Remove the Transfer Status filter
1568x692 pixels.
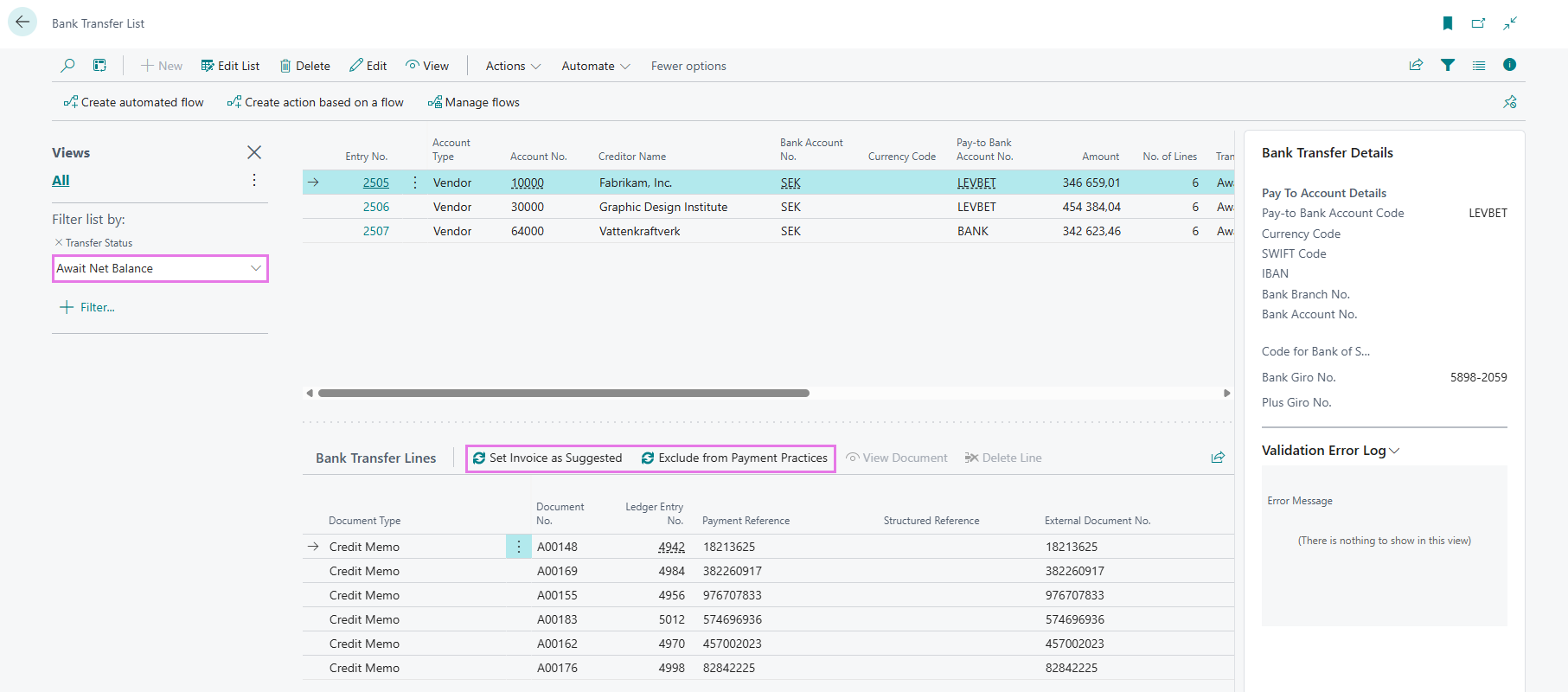[x=59, y=243]
